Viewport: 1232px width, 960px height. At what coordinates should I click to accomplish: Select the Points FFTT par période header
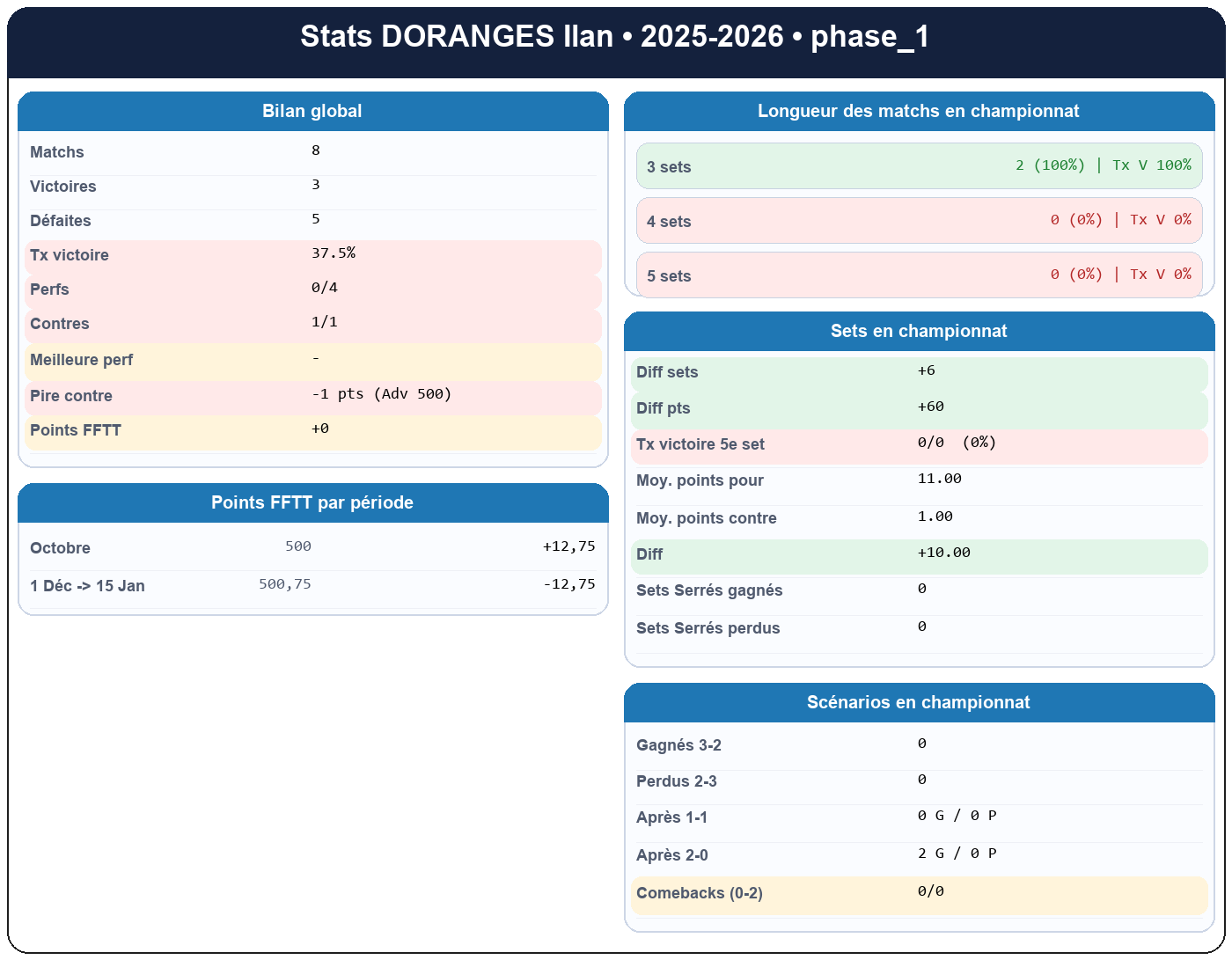312,502
